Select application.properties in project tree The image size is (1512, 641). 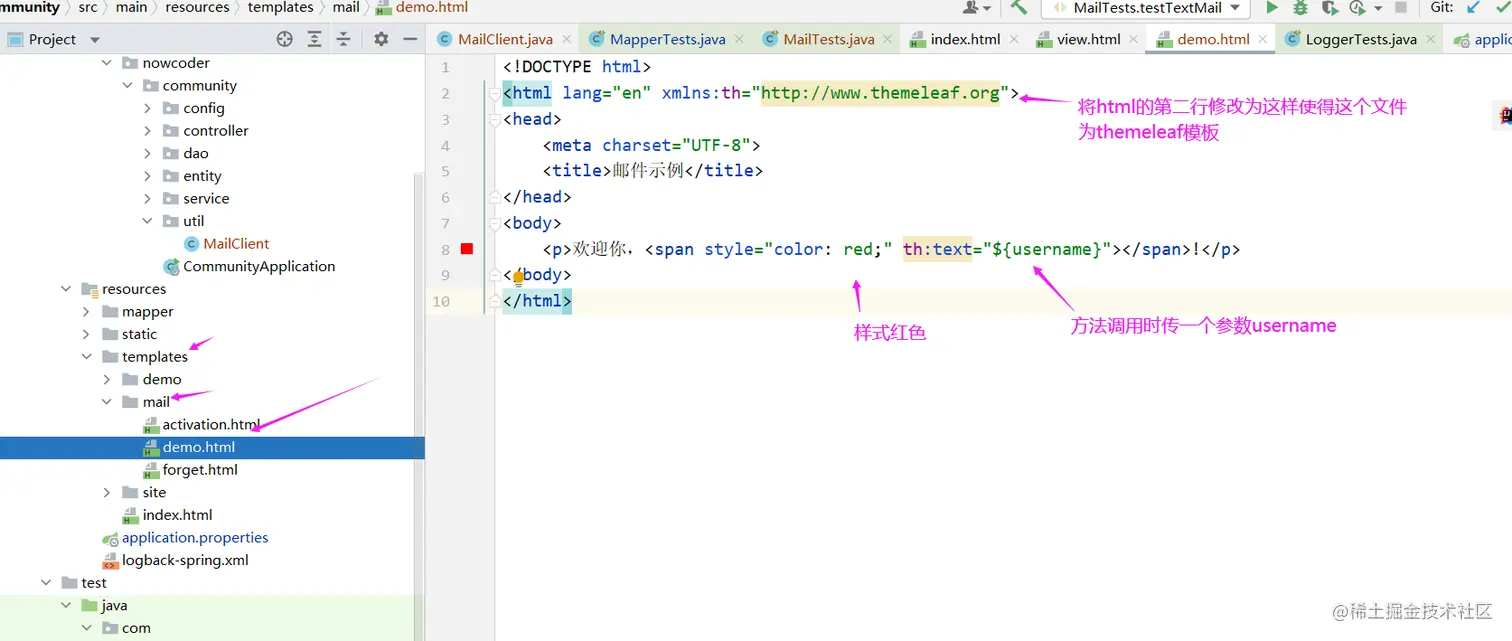[x=185, y=538]
